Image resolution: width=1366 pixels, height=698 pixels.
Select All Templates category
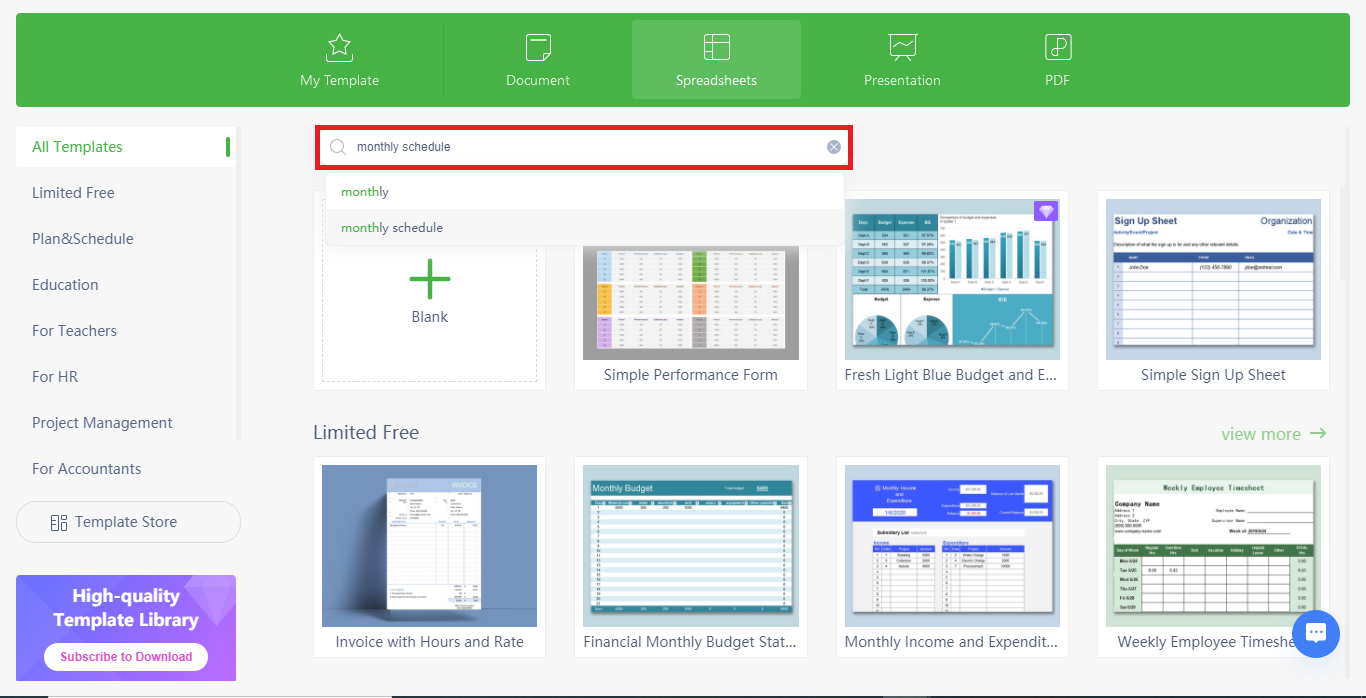point(124,147)
